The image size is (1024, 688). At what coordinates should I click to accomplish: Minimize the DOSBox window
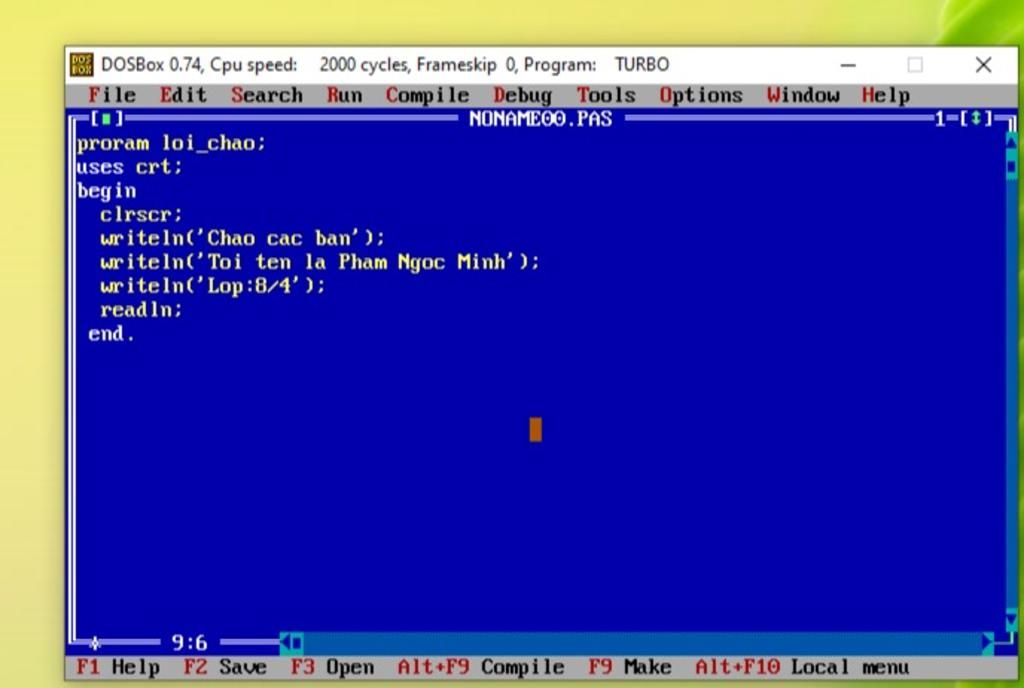(x=848, y=65)
